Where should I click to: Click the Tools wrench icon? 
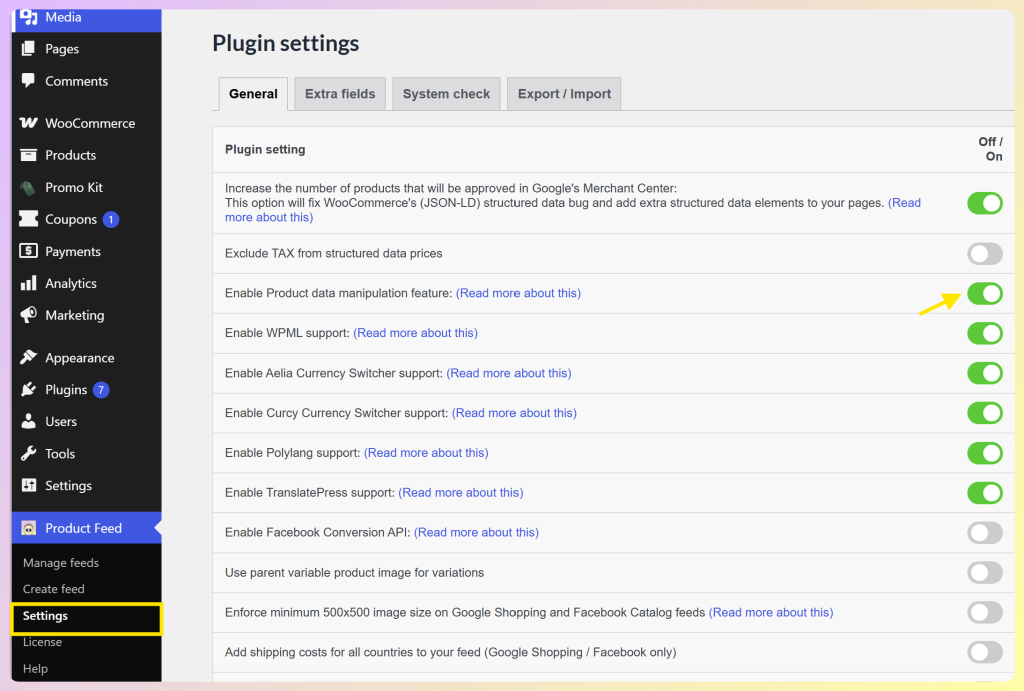[28, 453]
